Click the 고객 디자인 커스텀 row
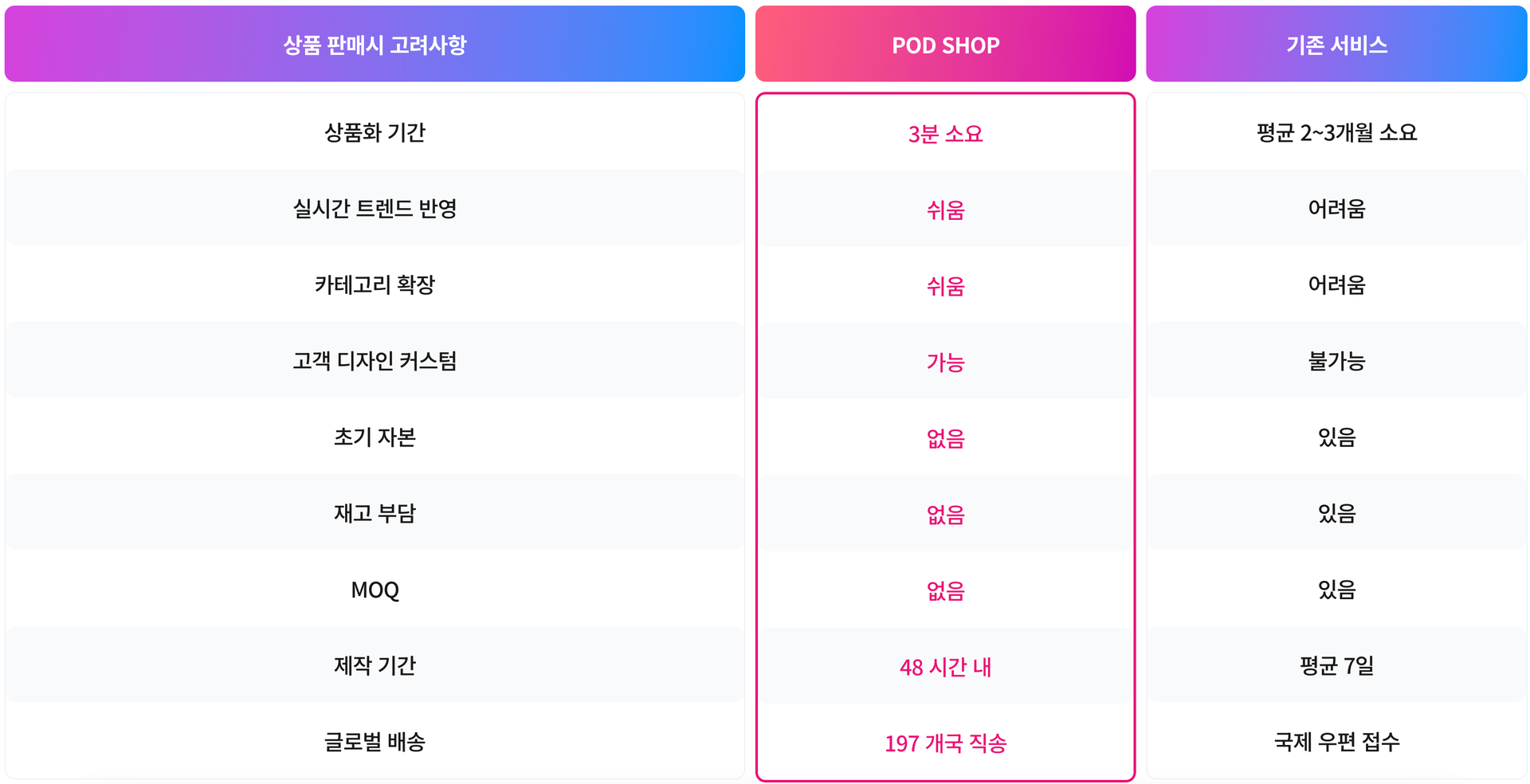This screenshot has height=784, width=1530. (375, 360)
